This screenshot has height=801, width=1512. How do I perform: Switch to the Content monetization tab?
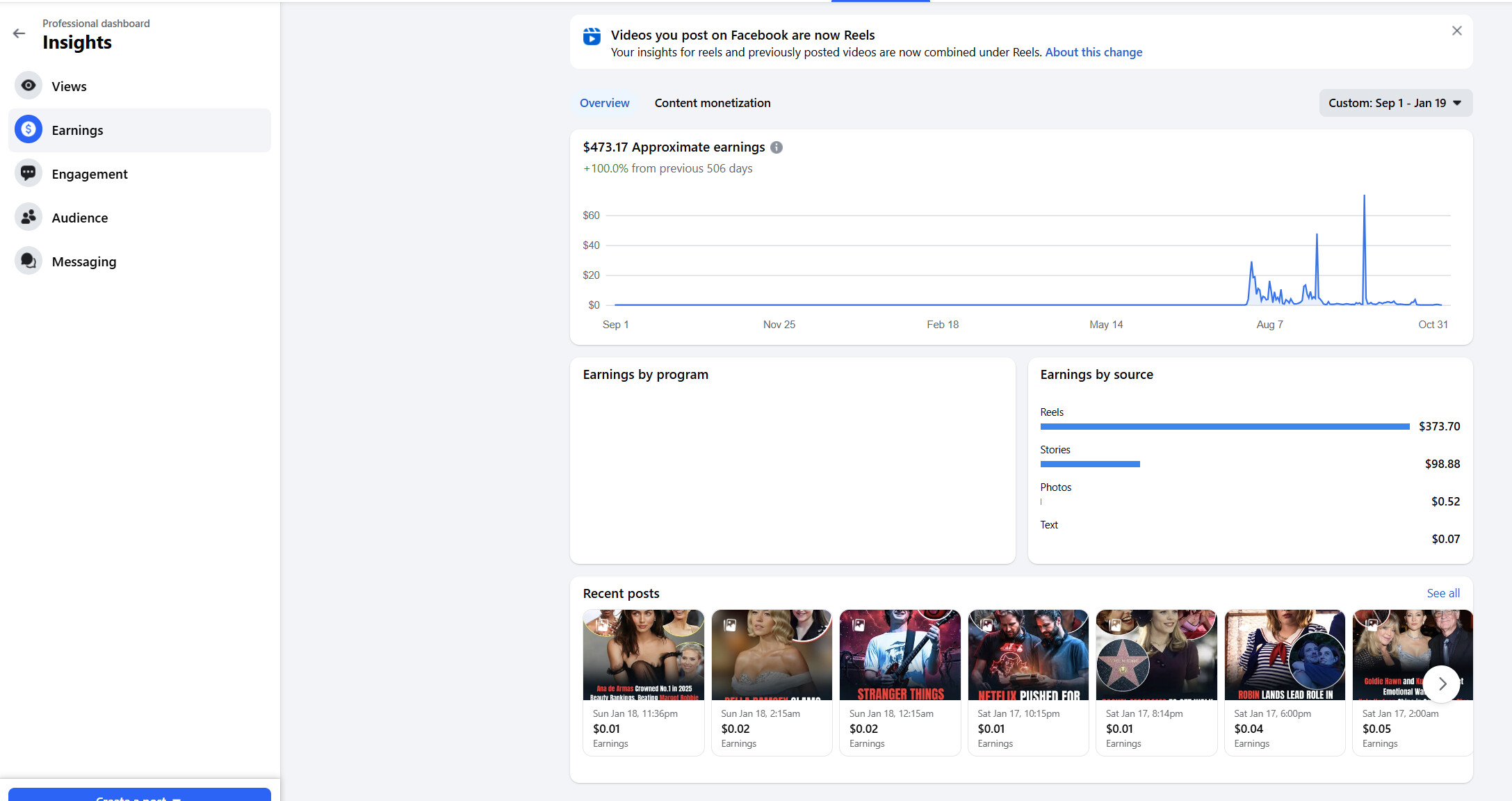(x=712, y=103)
